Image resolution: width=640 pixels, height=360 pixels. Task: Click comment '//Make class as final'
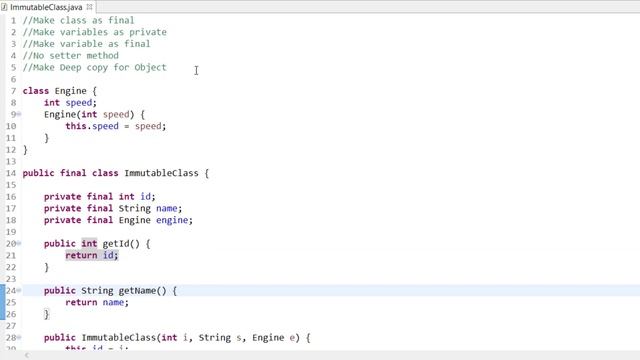(78, 20)
